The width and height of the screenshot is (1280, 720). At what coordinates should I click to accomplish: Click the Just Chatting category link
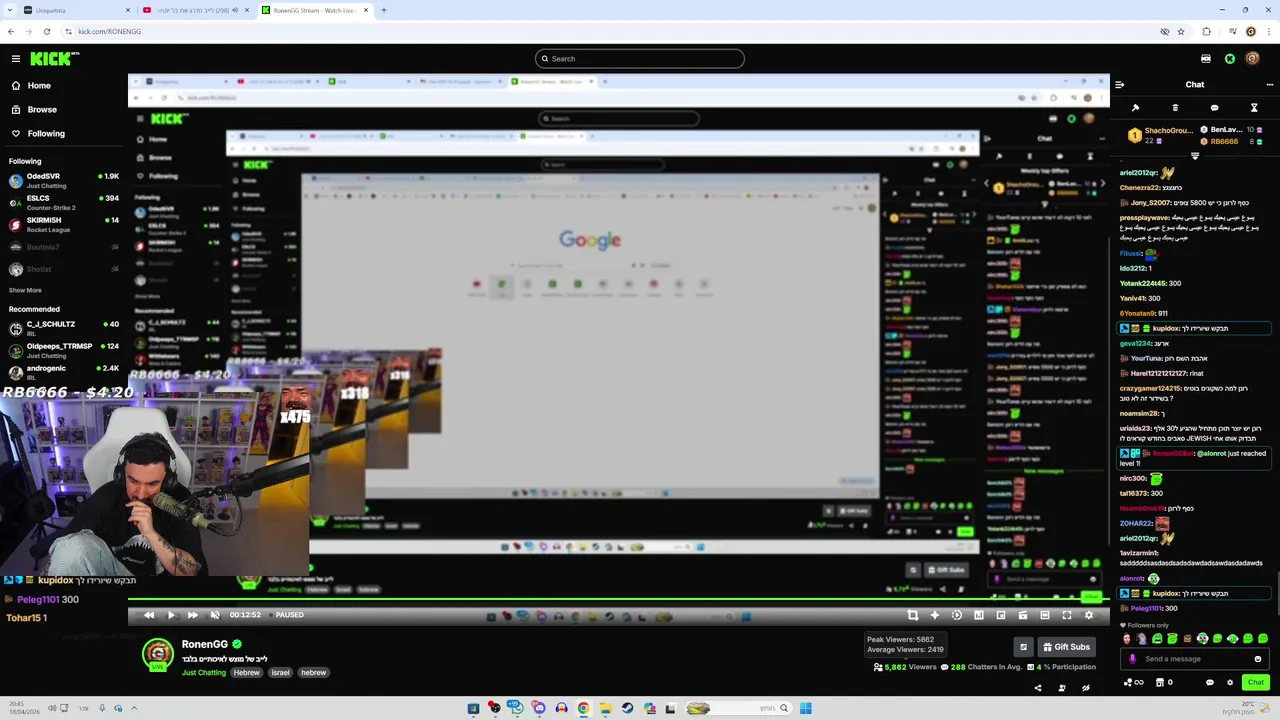pos(204,673)
